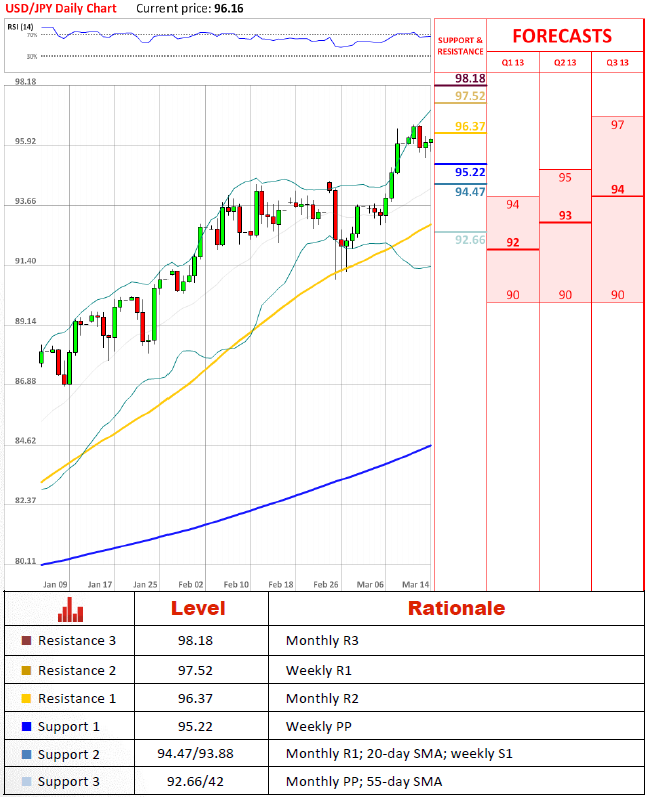The width and height of the screenshot is (646, 797).
Task: Click the Rationale column header
Action: [x=456, y=608]
